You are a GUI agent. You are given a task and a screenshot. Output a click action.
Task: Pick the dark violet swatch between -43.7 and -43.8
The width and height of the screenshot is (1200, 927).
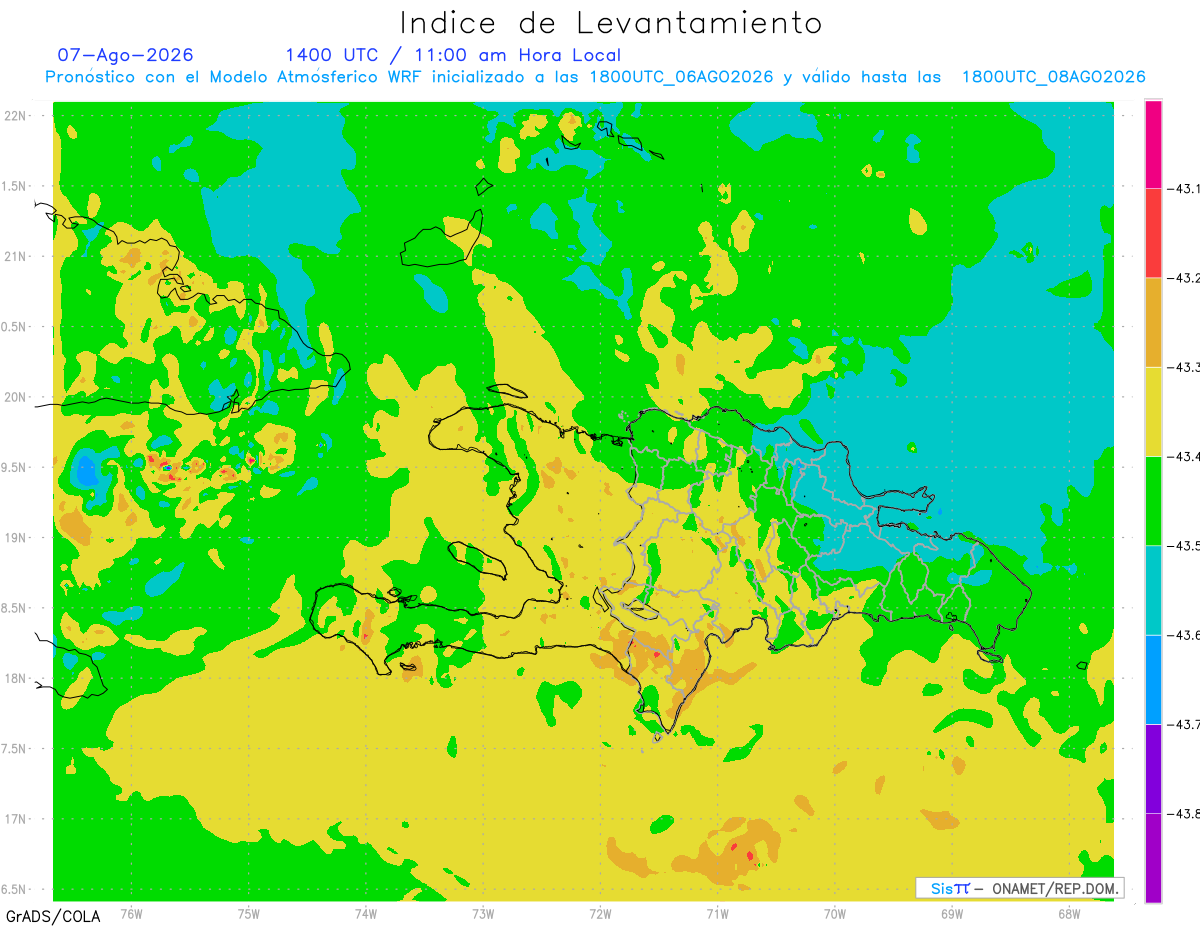(1153, 768)
